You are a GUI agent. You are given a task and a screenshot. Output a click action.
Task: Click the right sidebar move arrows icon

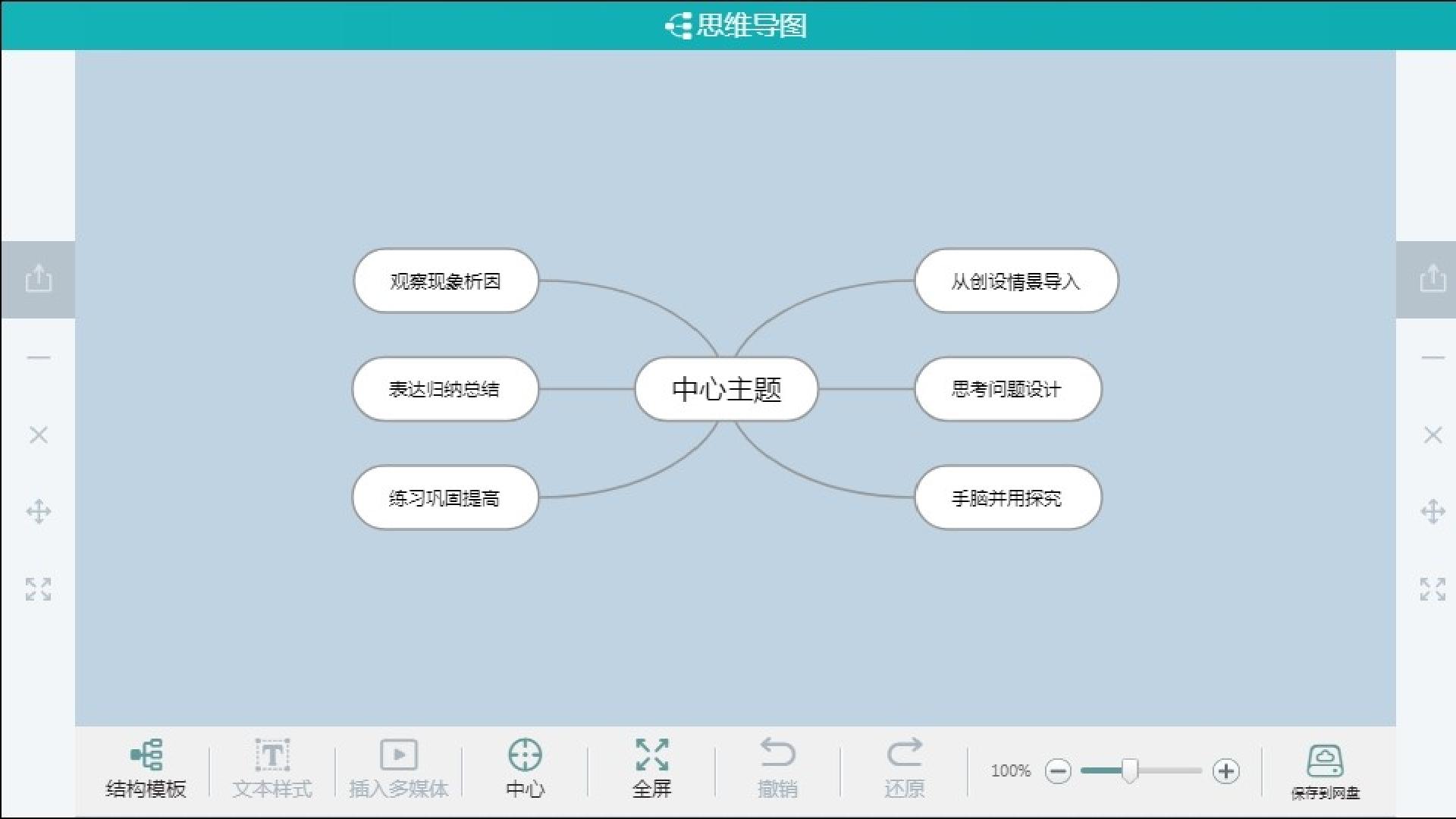coord(1432,512)
